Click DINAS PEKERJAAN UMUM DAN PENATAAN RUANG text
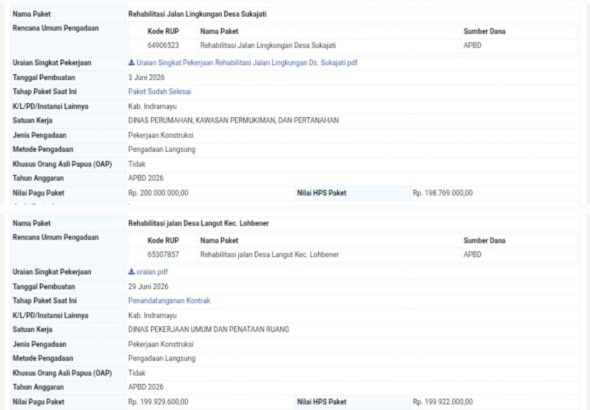 point(208,330)
